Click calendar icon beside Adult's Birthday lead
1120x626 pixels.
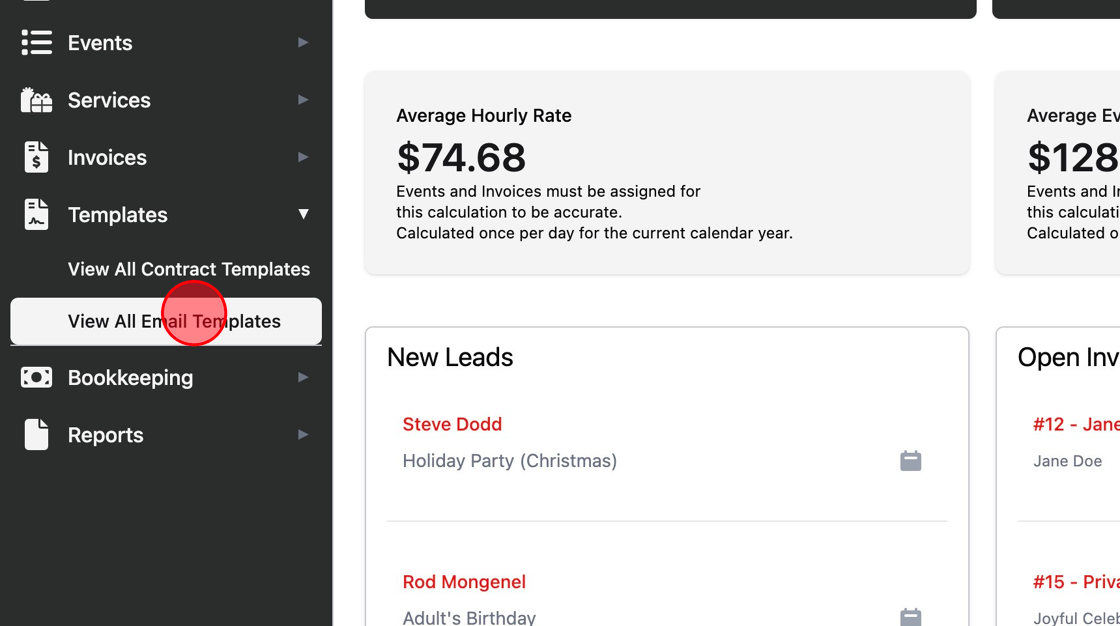tap(910, 617)
